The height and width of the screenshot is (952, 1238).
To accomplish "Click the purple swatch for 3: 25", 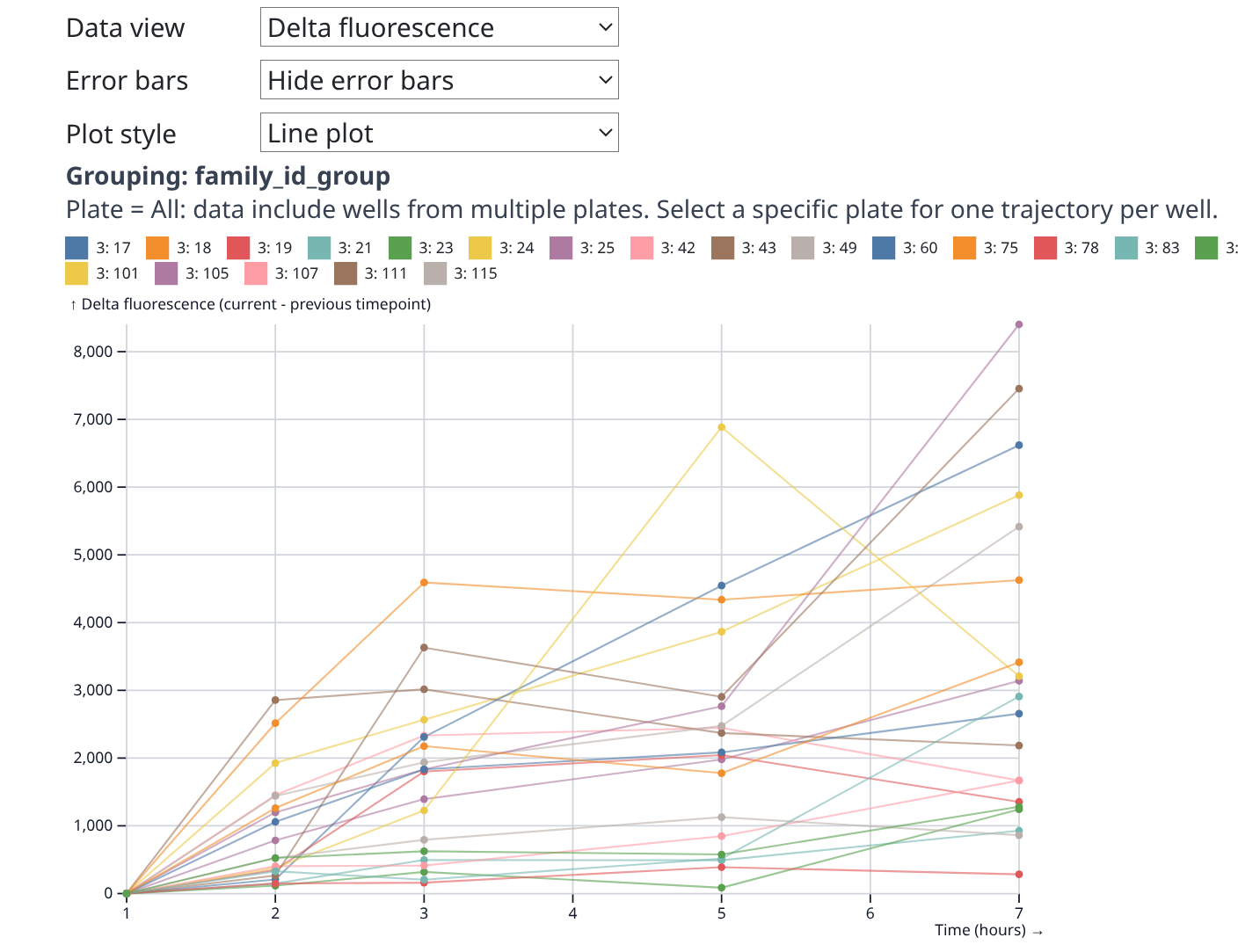I will 561,248.
